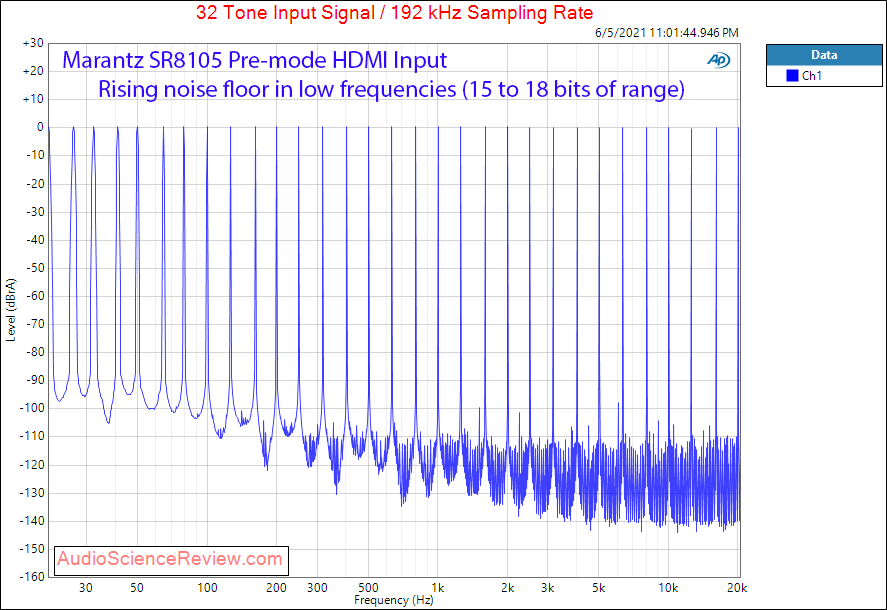Click the AudioScienceReview.com label box
Image resolution: width=887 pixels, height=610 pixels.
tap(171, 560)
